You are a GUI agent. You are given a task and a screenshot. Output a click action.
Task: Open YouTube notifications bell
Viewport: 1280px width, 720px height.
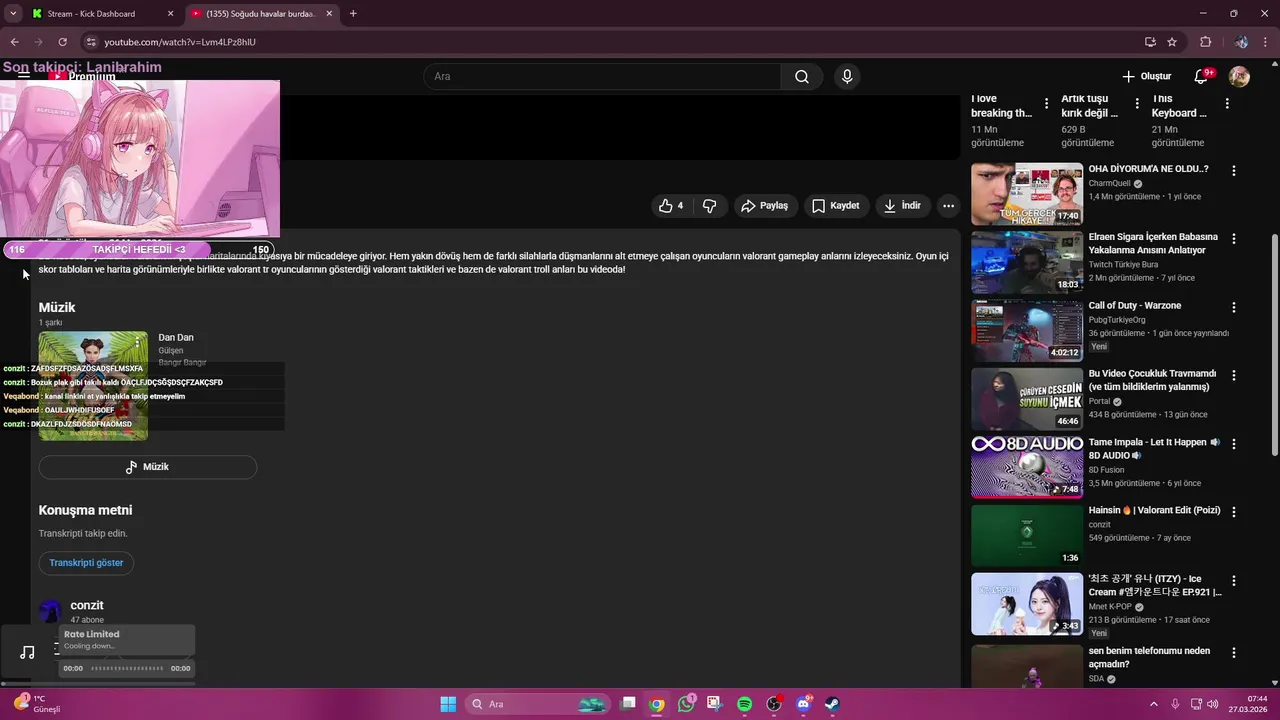pyautogui.click(x=1201, y=76)
